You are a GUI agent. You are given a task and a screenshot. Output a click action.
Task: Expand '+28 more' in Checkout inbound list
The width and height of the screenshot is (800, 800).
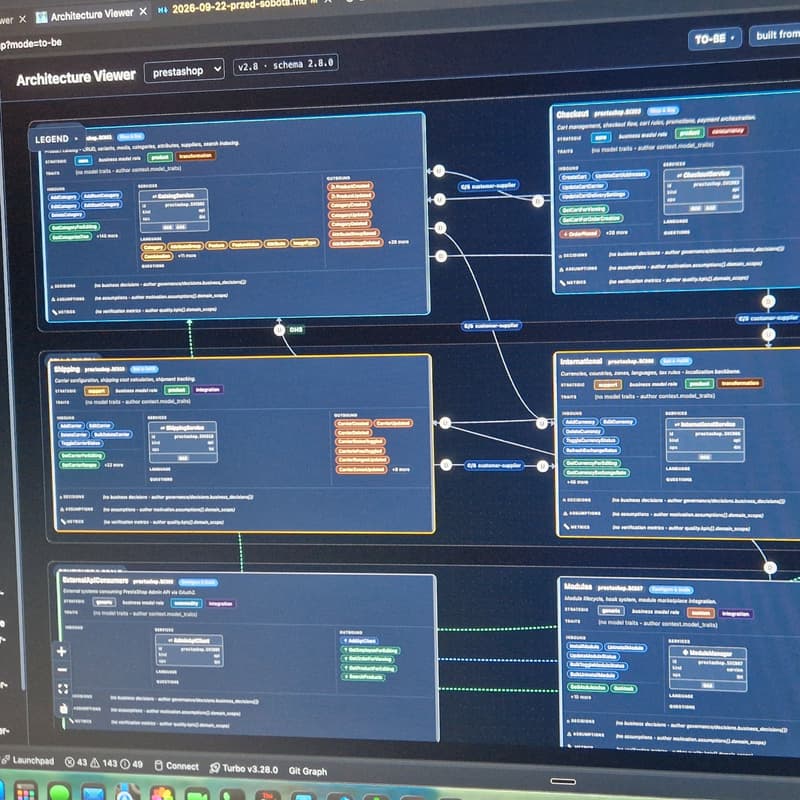(x=617, y=232)
